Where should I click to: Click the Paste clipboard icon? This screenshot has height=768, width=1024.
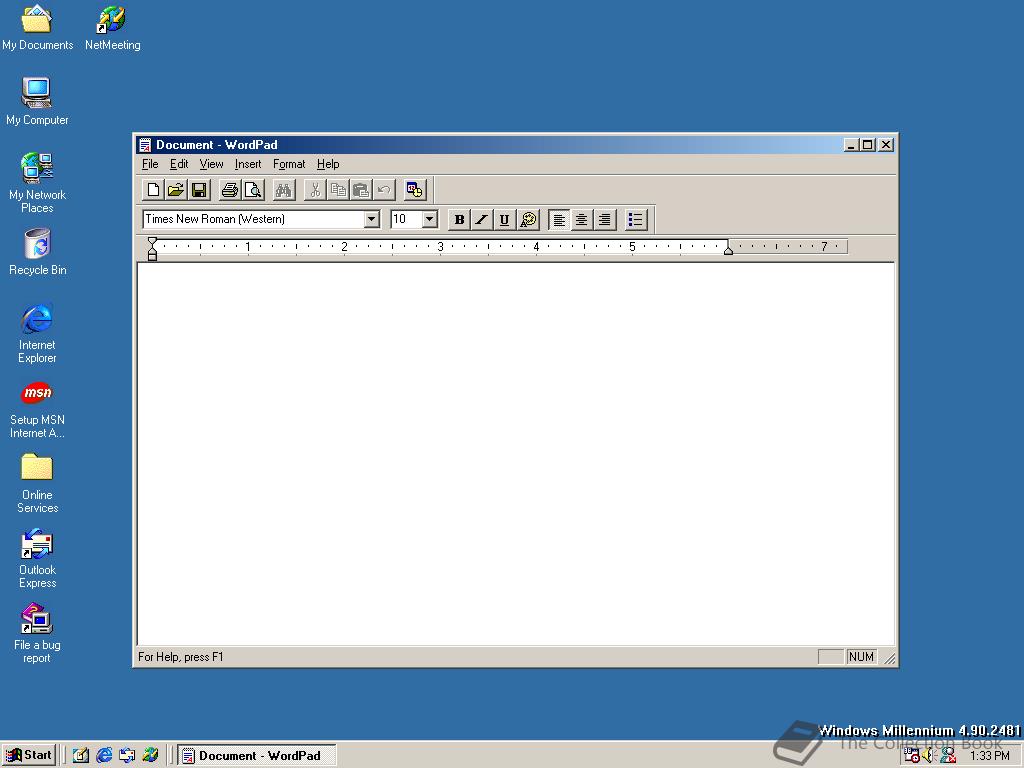(x=360, y=190)
